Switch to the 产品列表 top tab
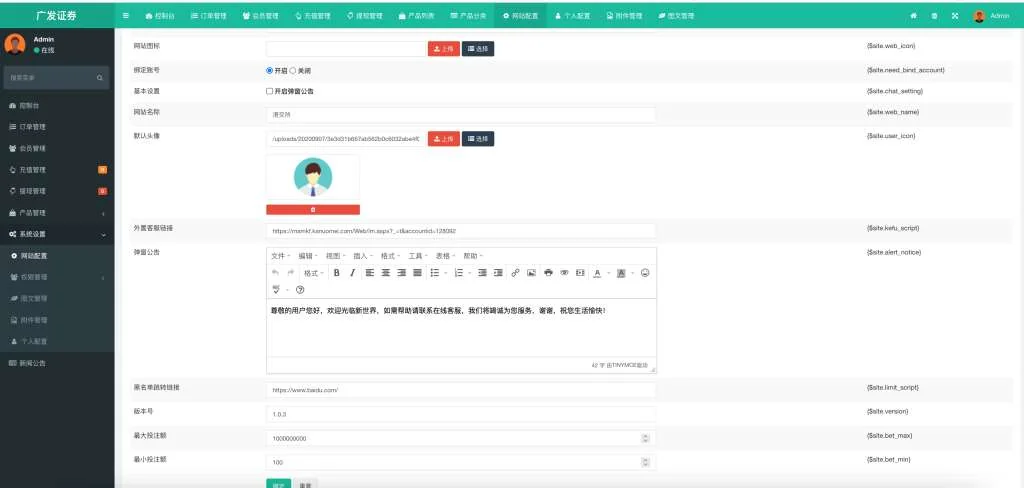Screen dimensions: 1024x488 point(417,16)
